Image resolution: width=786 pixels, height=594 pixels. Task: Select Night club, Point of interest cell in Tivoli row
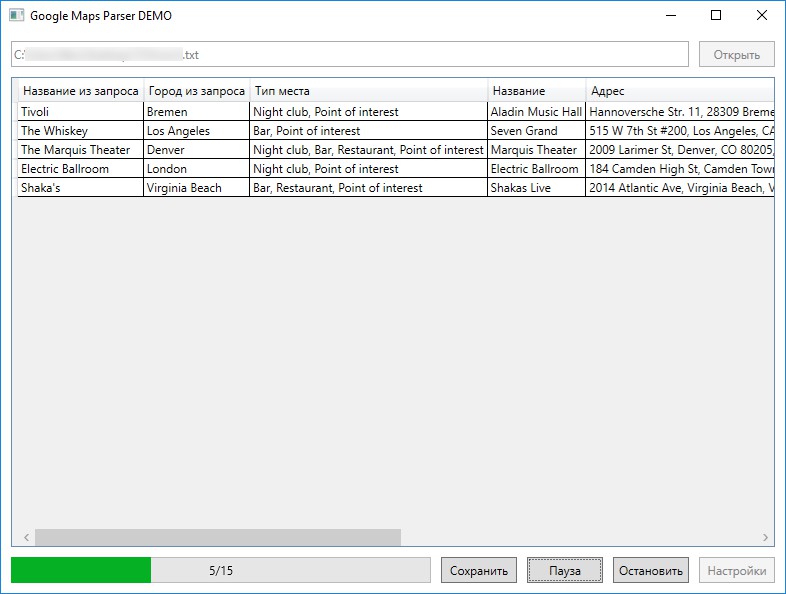pyautogui.click(x=368, y=111)
